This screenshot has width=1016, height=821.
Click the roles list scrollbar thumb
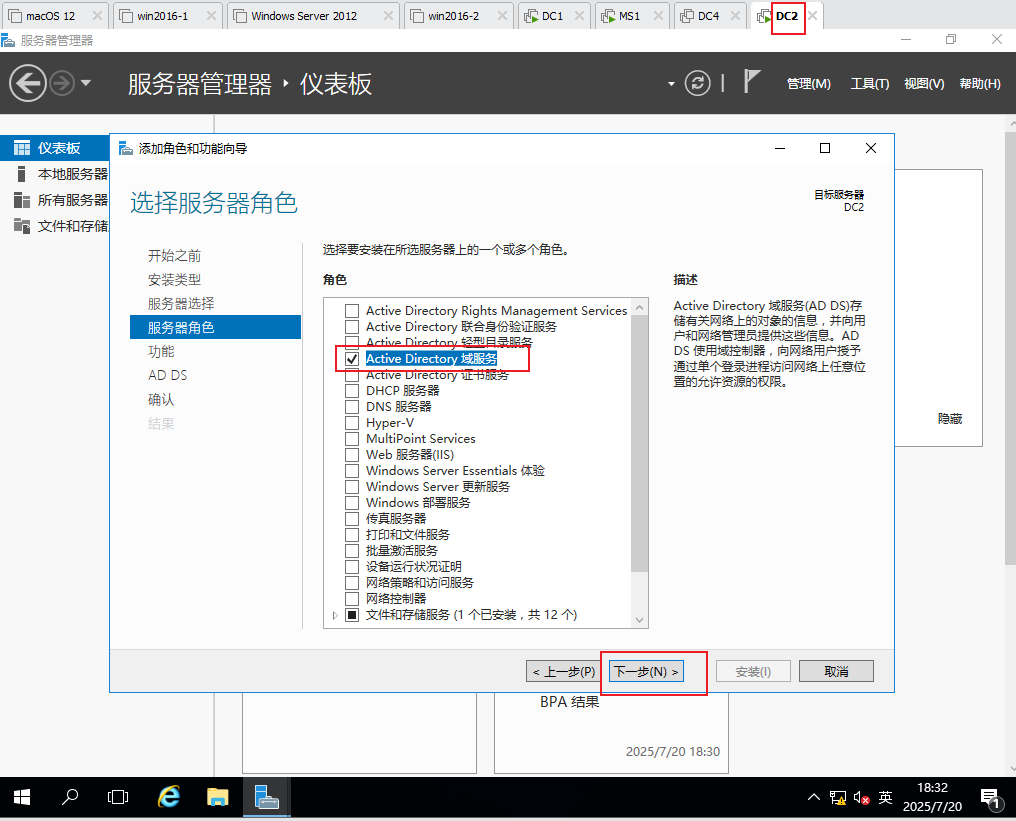point(640,444)
